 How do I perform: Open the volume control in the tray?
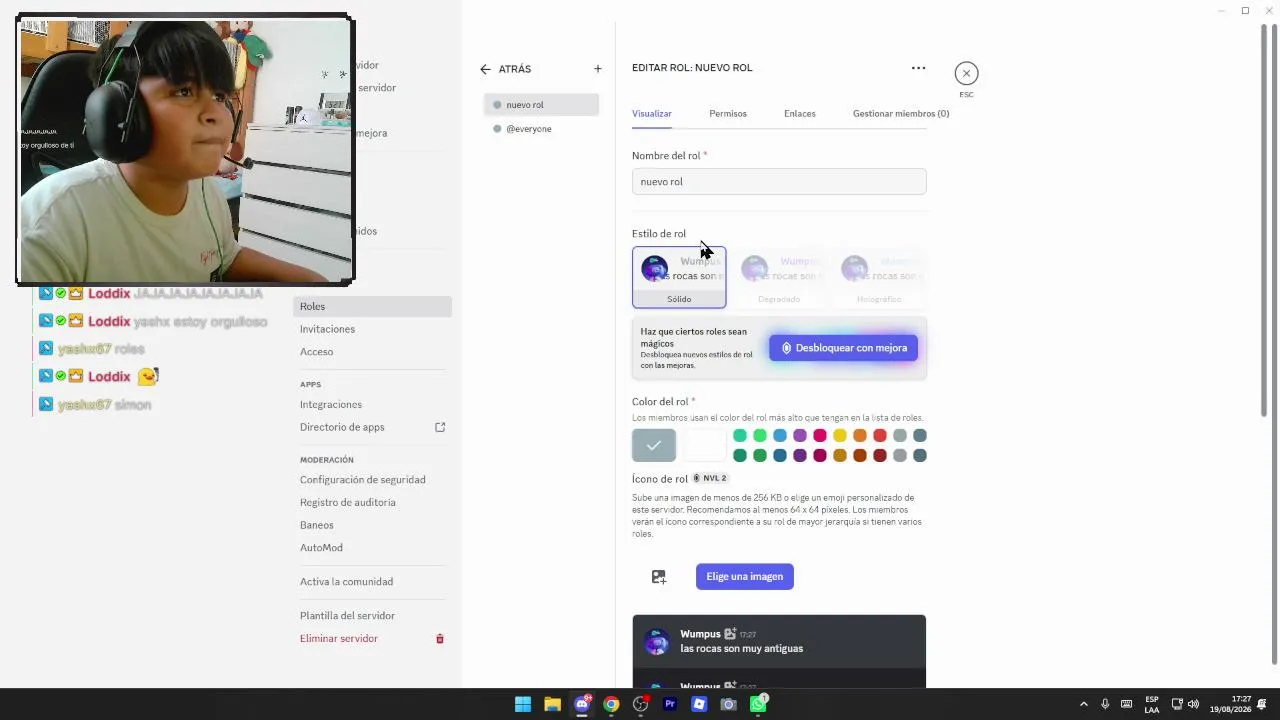(1193, 704)
